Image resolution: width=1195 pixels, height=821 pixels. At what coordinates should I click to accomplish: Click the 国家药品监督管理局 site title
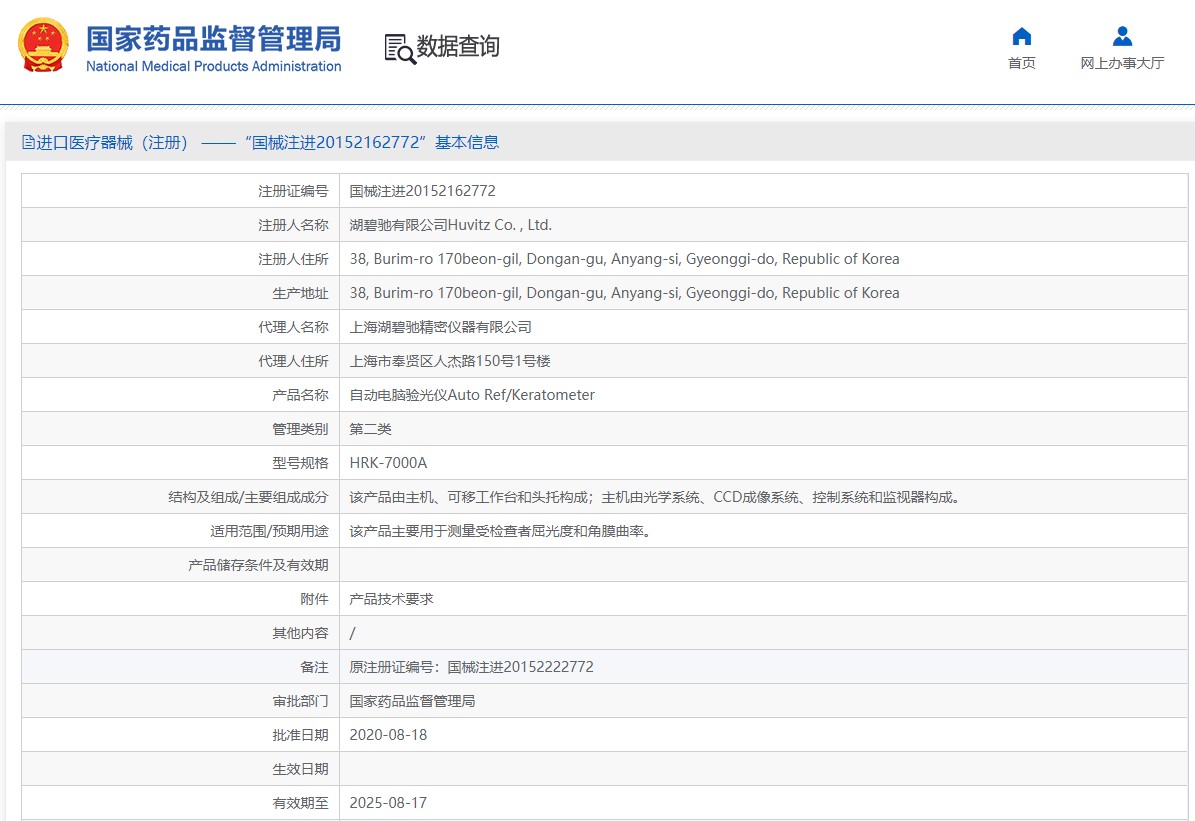(x=213, y=38)
